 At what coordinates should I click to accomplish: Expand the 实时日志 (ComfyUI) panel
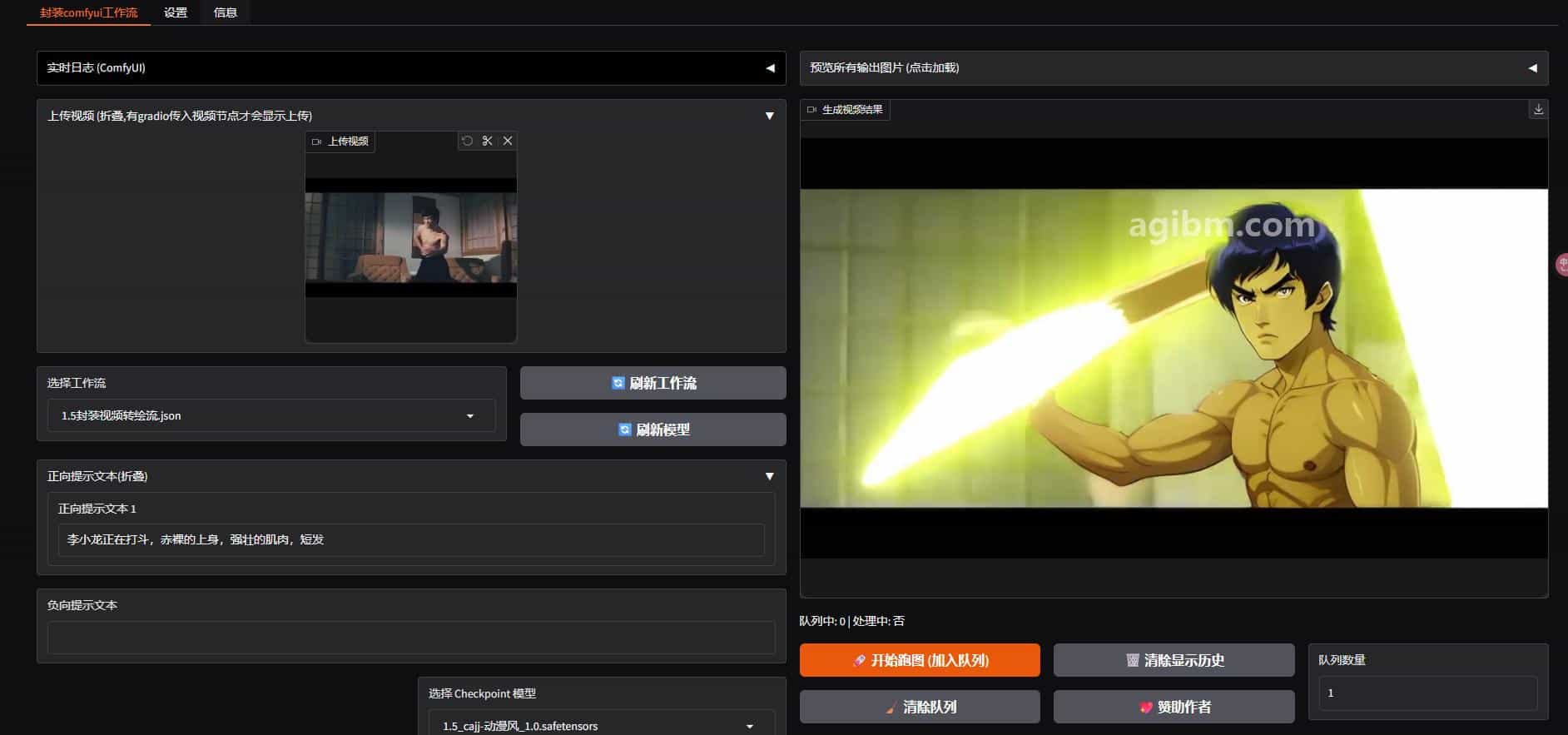[x=411, y=68]
